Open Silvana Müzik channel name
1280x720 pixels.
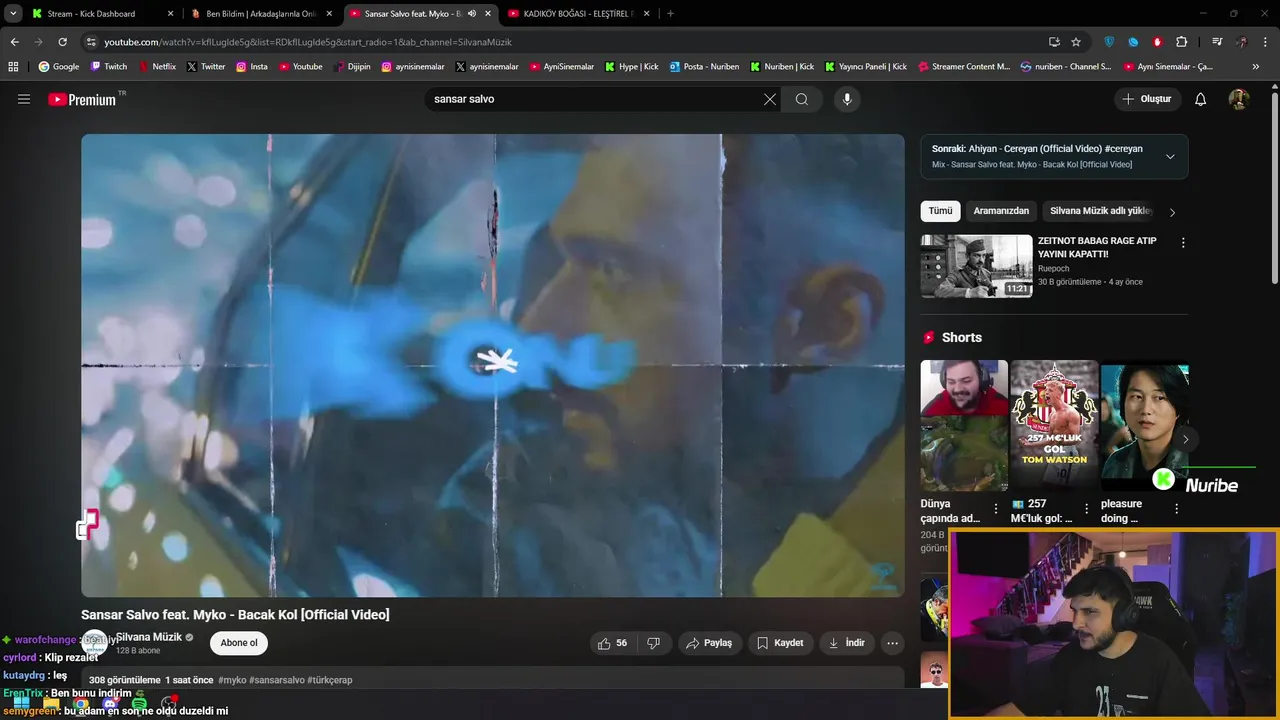pyautogui.click(x=149, y=637)
